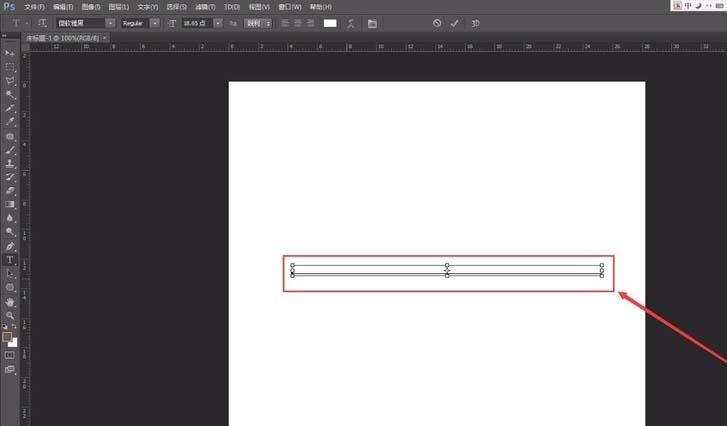Open the 文件(F) menu
The image size is (727, 426).
34,6
